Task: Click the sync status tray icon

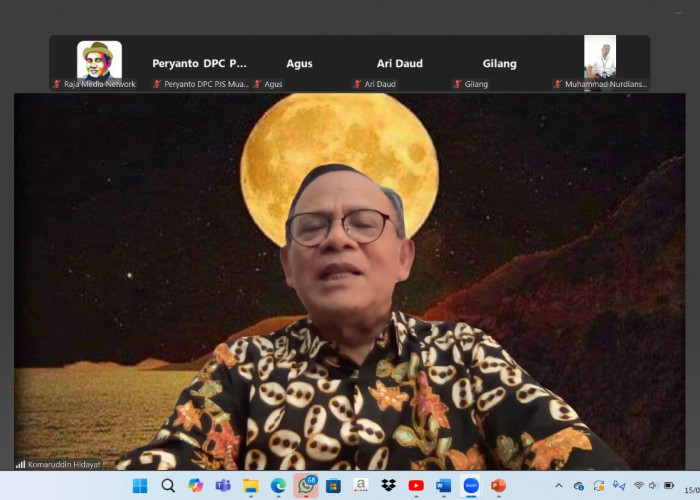Action: (x=599, y=486)
